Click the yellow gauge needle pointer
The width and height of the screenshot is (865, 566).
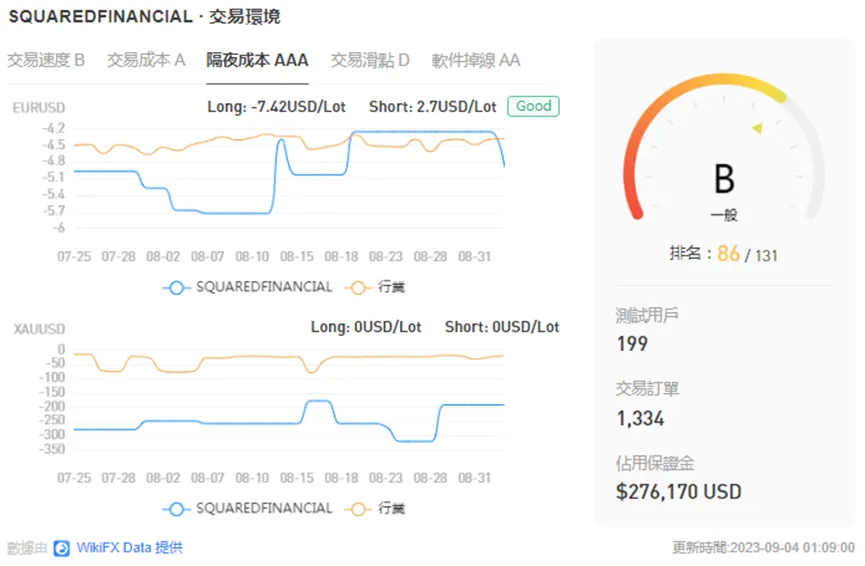click(x=758, y=128)
